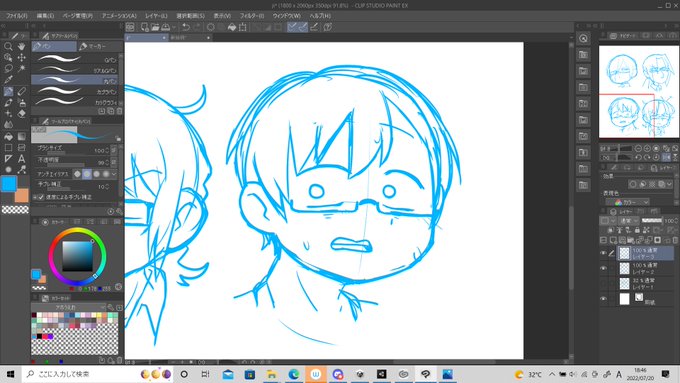
Task: Select the Auto Select magic wand tool
Action: click(21, 69)
